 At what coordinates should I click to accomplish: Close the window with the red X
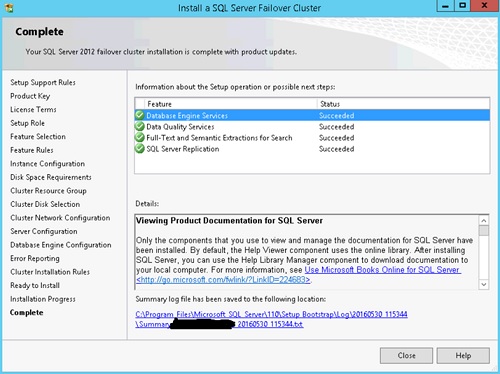pos(484,6)
